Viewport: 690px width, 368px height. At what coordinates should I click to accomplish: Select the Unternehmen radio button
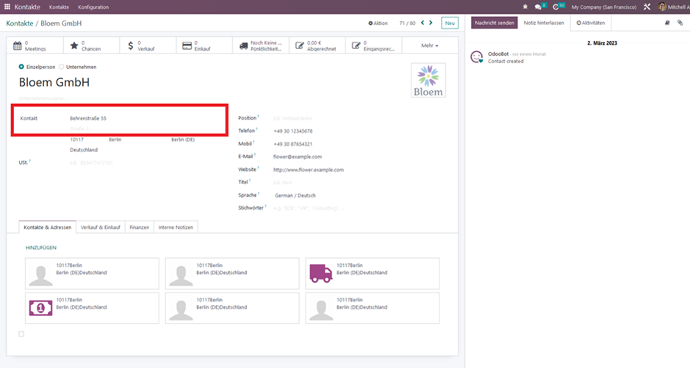click(62, 67)
